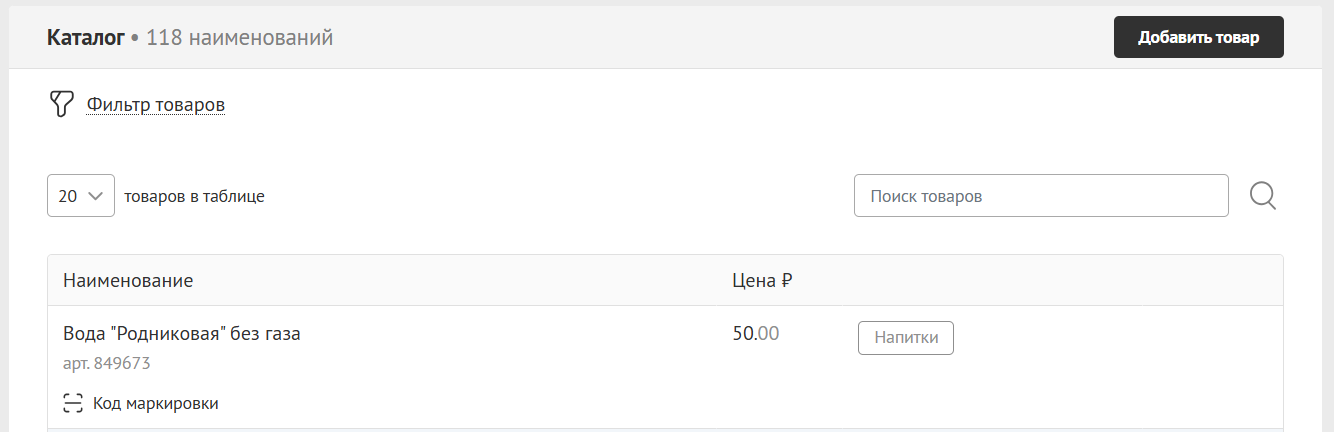Open the "Фильтр товаров" link
The image size is (1334, 432).
pos(155,104)
